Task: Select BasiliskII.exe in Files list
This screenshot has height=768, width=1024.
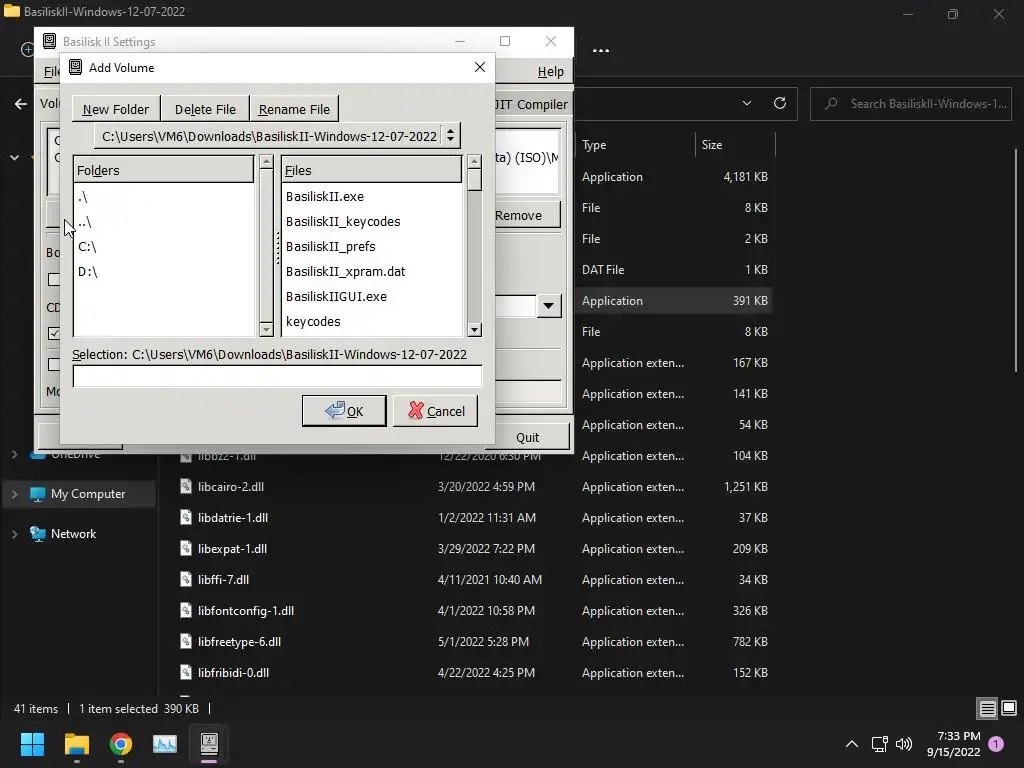Action: pyautogui.click(x=372, y=197)
